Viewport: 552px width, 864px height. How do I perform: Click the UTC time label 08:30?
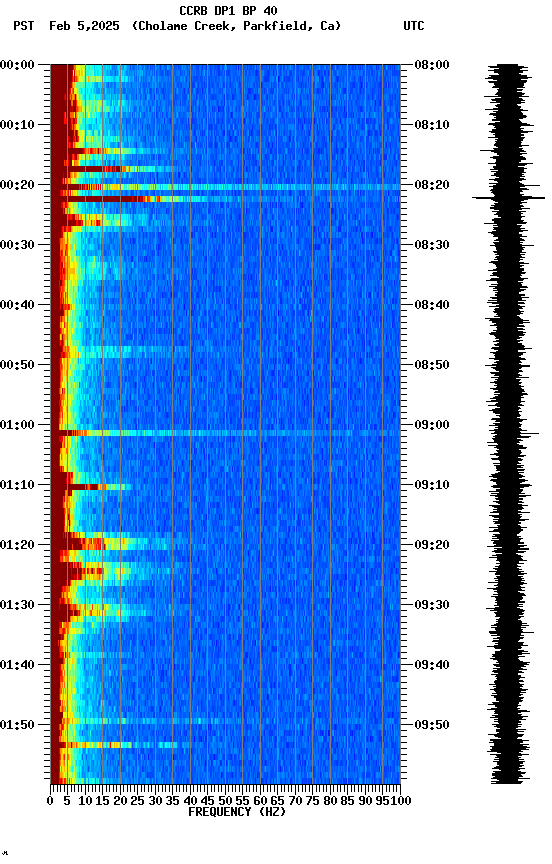(x=432, y=245)
